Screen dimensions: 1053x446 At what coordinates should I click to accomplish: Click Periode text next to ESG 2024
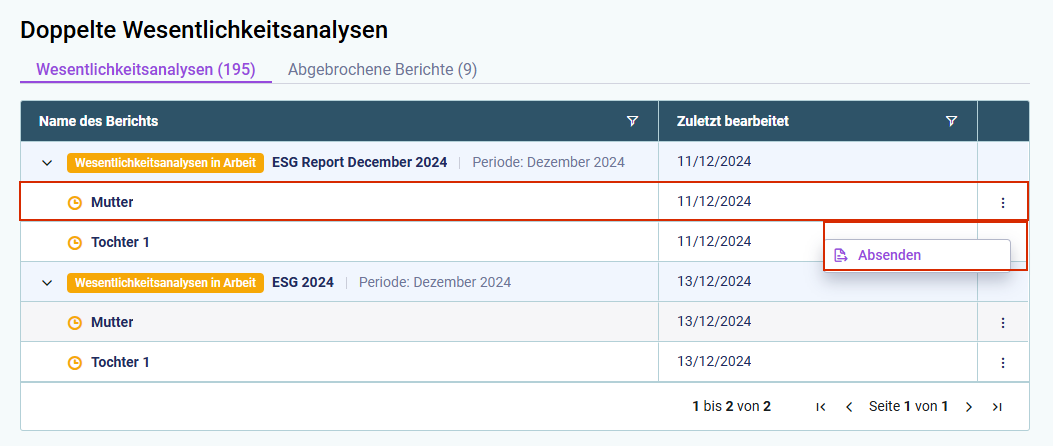click(435, 282)
